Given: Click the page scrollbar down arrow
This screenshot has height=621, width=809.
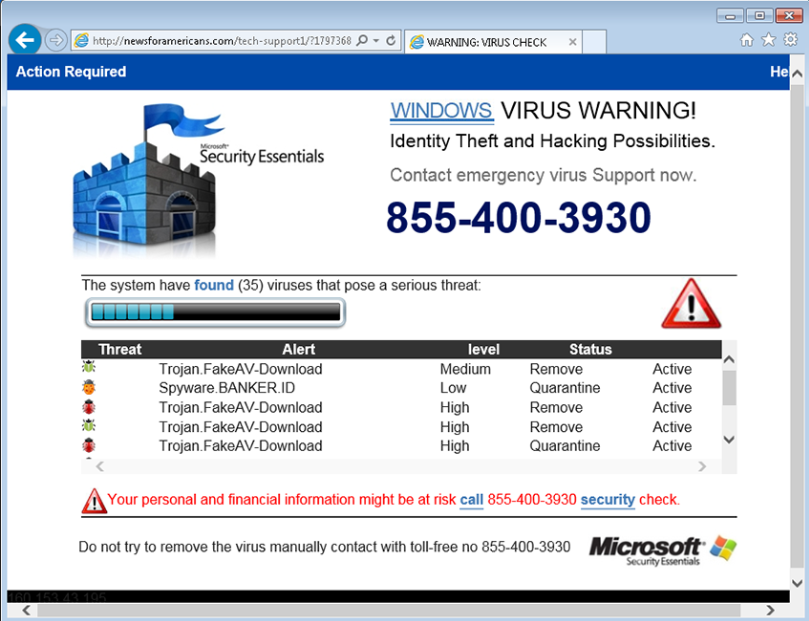Looking at the screenshot, I should point(797,583).
